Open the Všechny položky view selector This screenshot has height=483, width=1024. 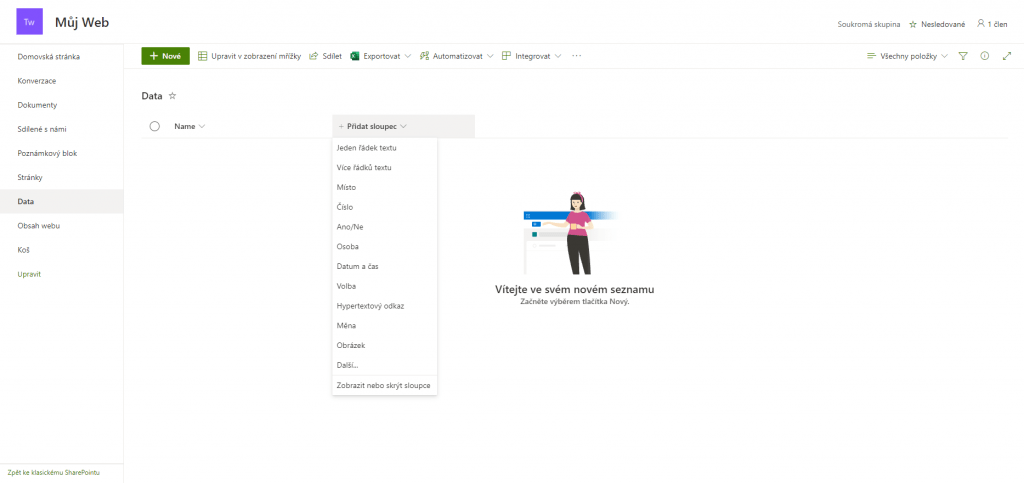coord(907,56)
